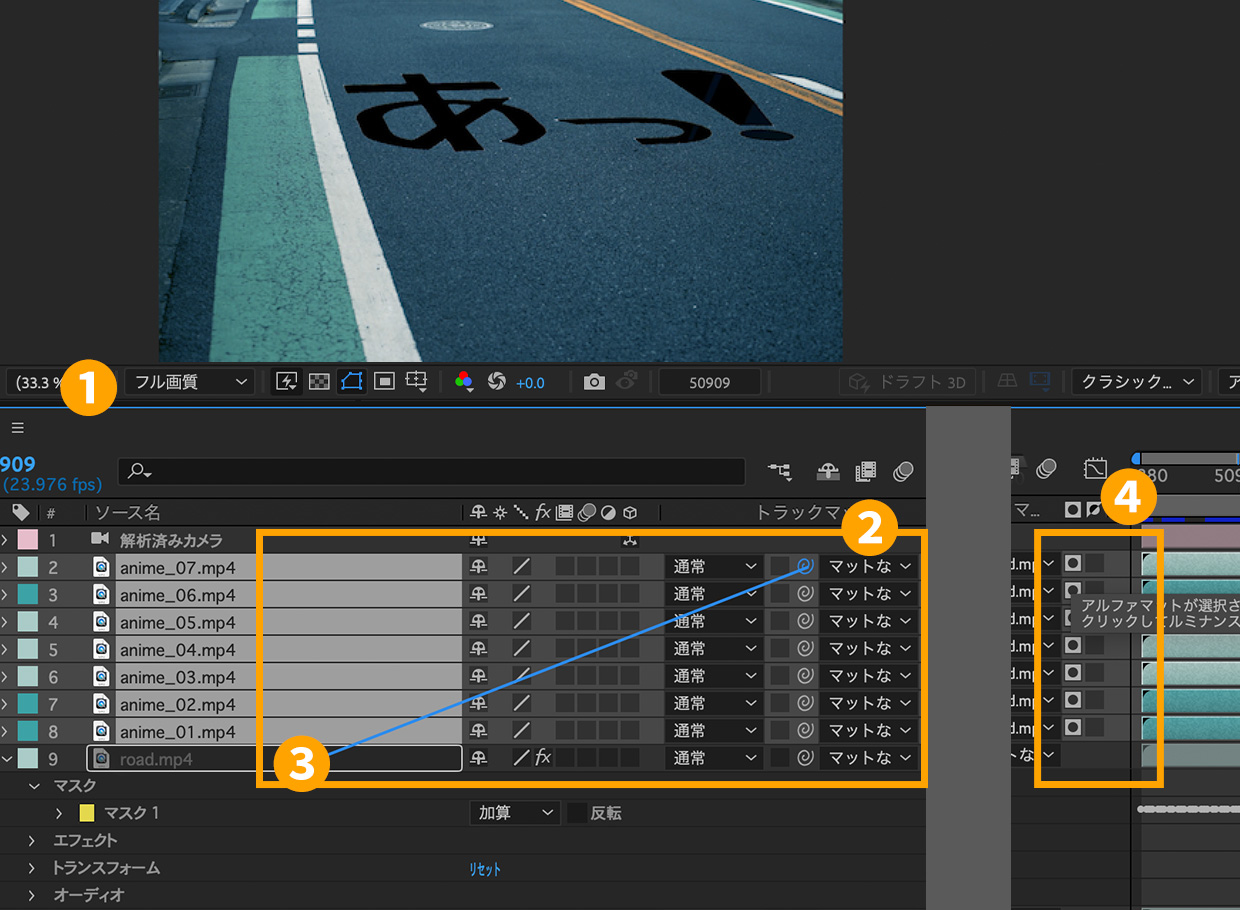Click the label color of anime_02.mp4

pyautogui.click(x=27, y=703)
